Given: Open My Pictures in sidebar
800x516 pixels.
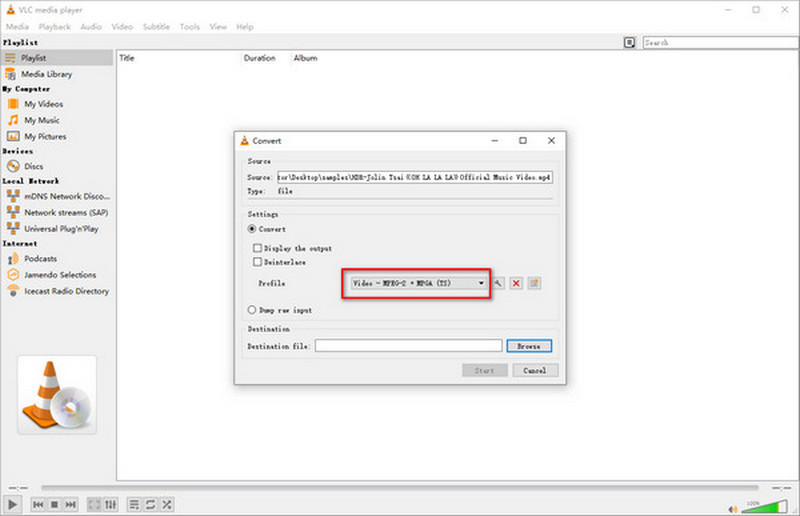Looking at the screenshot, I should click(x=57, y=136).
